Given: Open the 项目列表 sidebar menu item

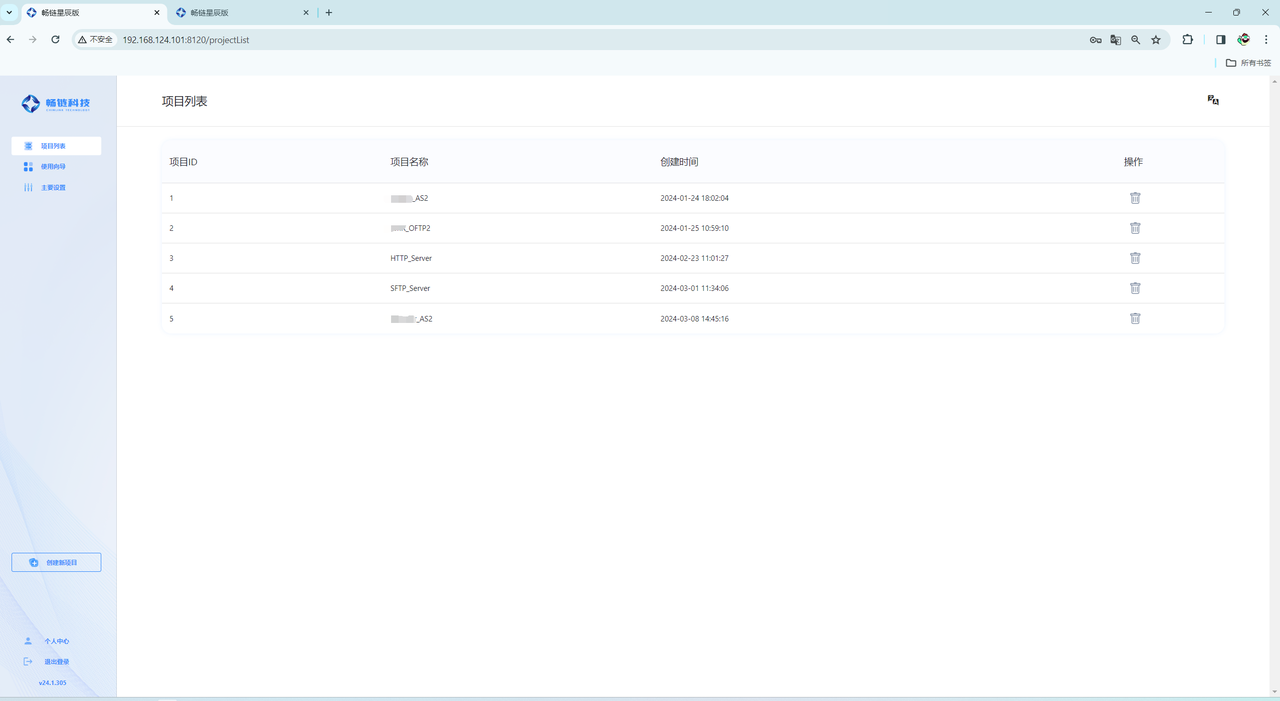Looking at the screenshot, I should click(x=56, y=146).
